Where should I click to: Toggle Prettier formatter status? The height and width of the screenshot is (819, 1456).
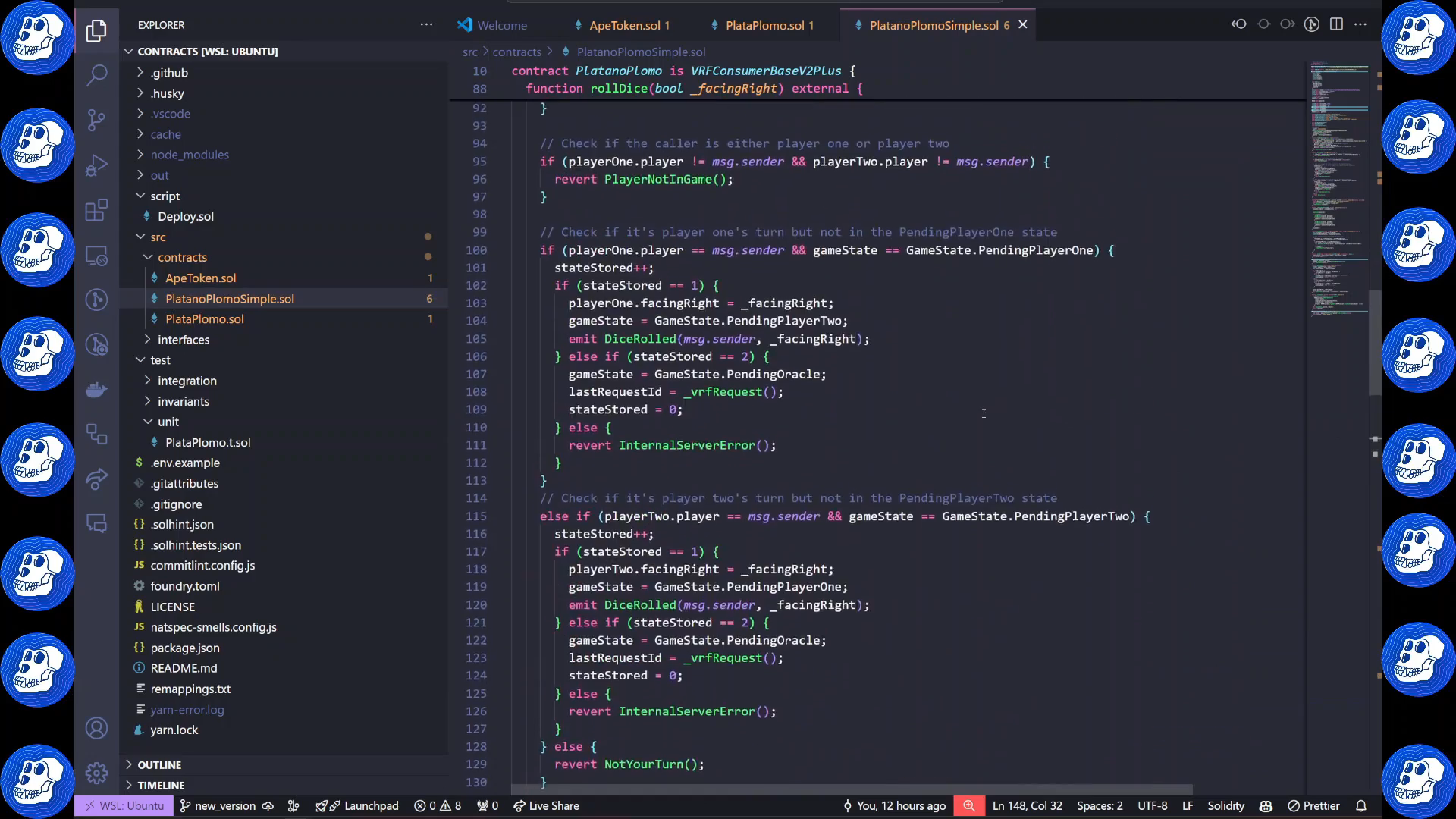[1313, 806]
